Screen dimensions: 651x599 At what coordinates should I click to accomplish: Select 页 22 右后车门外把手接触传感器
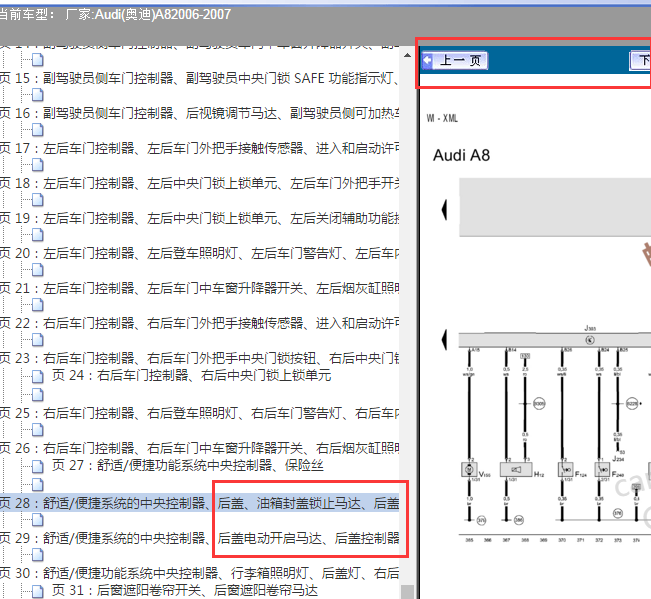tap(199, 323)
